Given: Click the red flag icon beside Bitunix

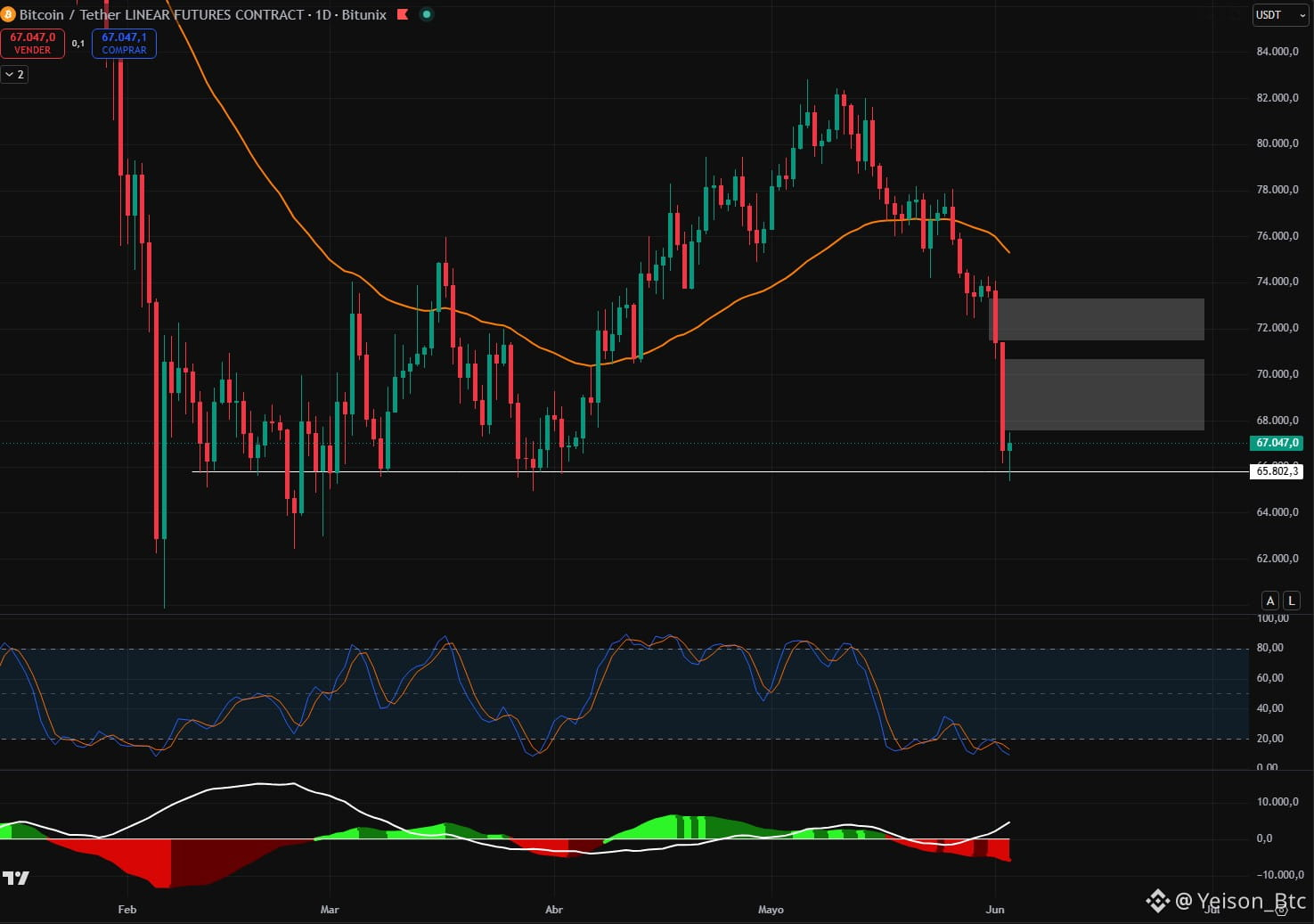Looking at the screenshot, I should (x=403, y=14).
